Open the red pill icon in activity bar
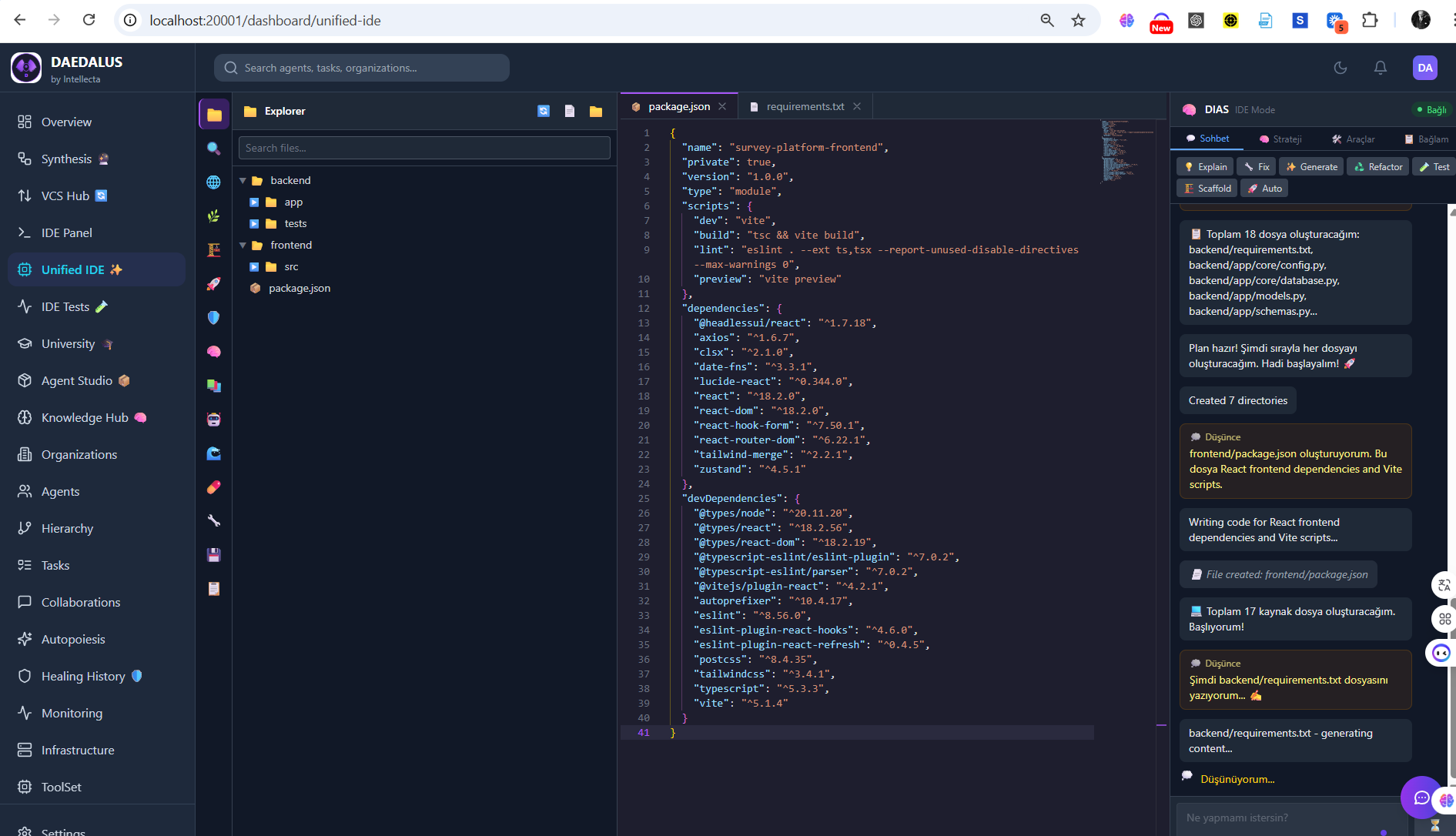The width and height of the screenshot is (1456, 836). click(214, 487)
